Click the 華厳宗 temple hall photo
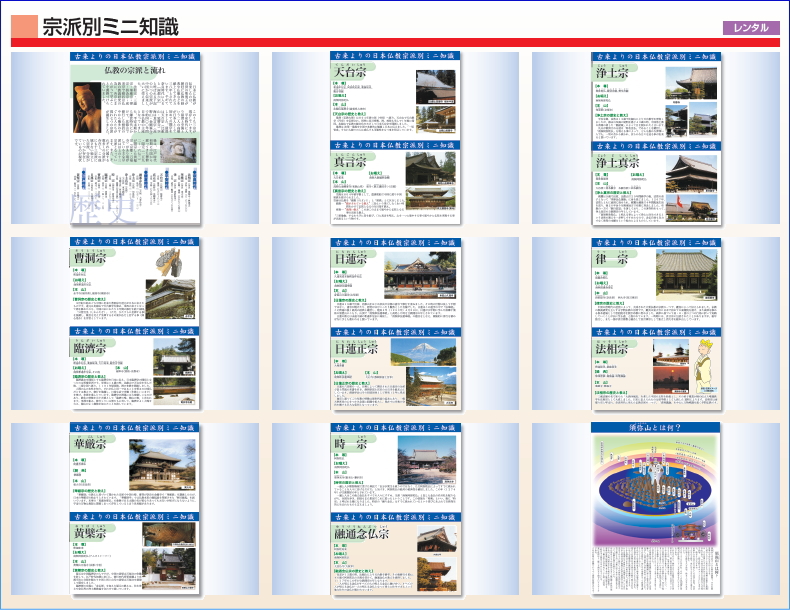Screen dimensions: 790x610 (165, 463)
